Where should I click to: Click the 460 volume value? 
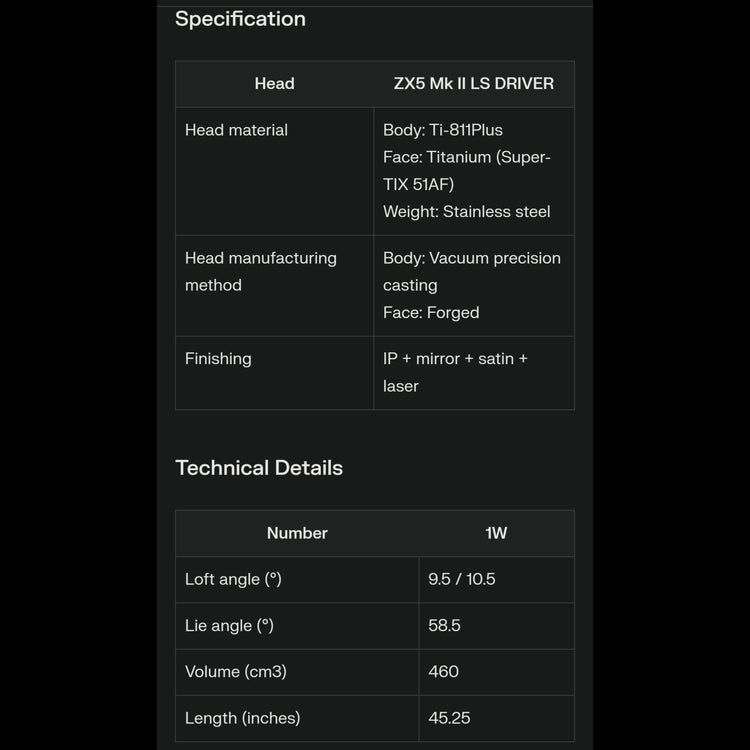click(x=443, y=672)
